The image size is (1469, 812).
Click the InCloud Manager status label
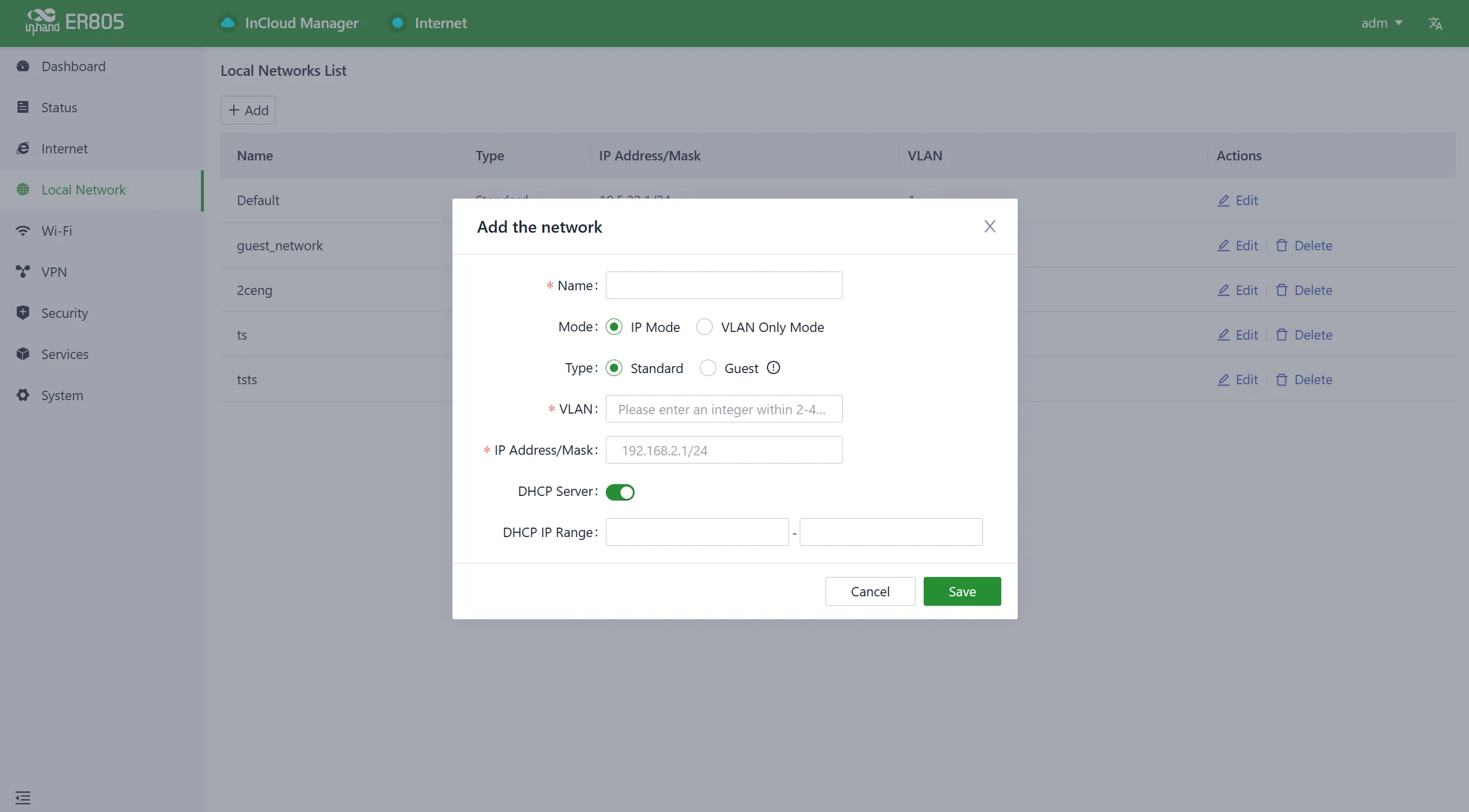click(301, 23)
